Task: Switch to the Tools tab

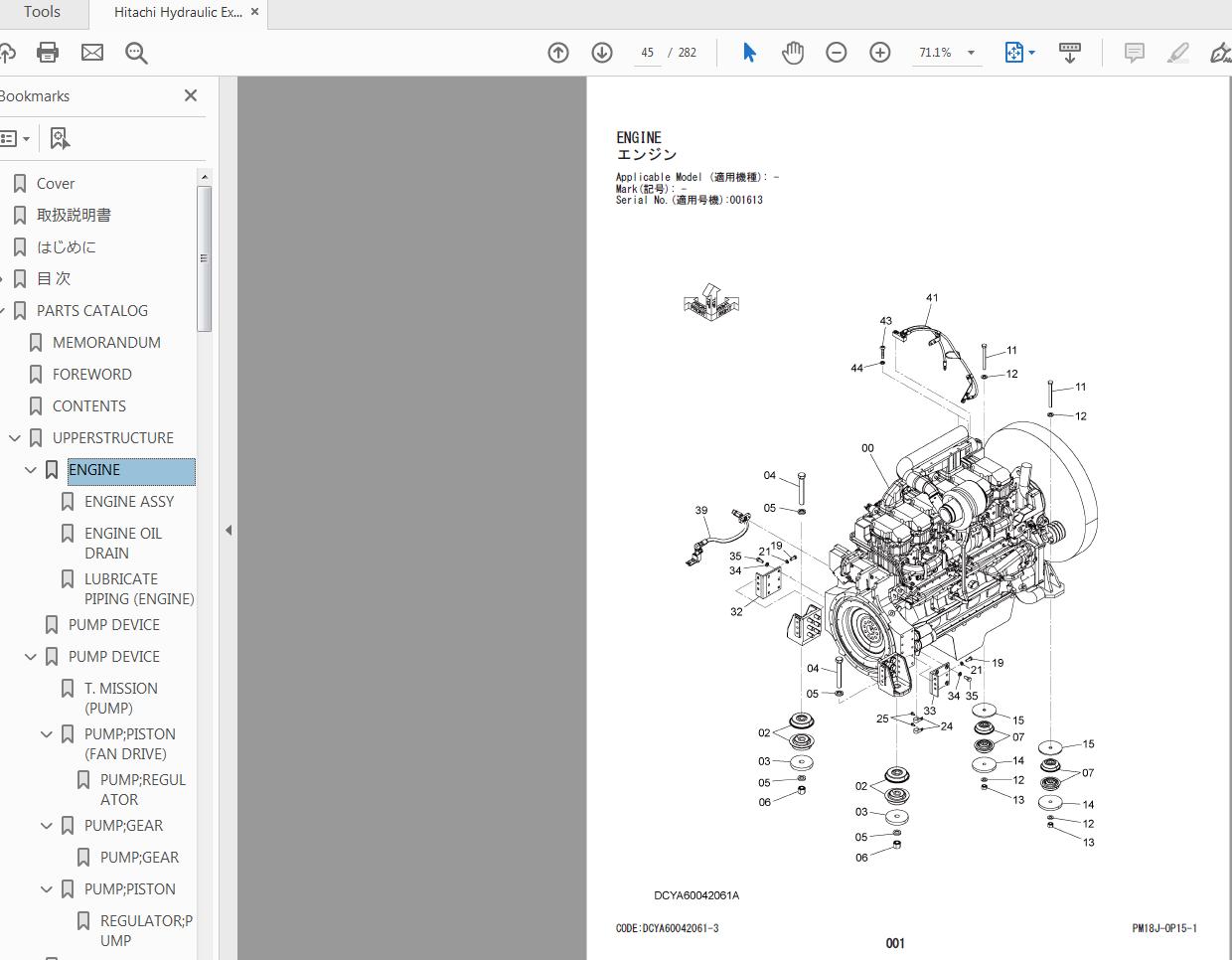Action: tap(42, 13)
